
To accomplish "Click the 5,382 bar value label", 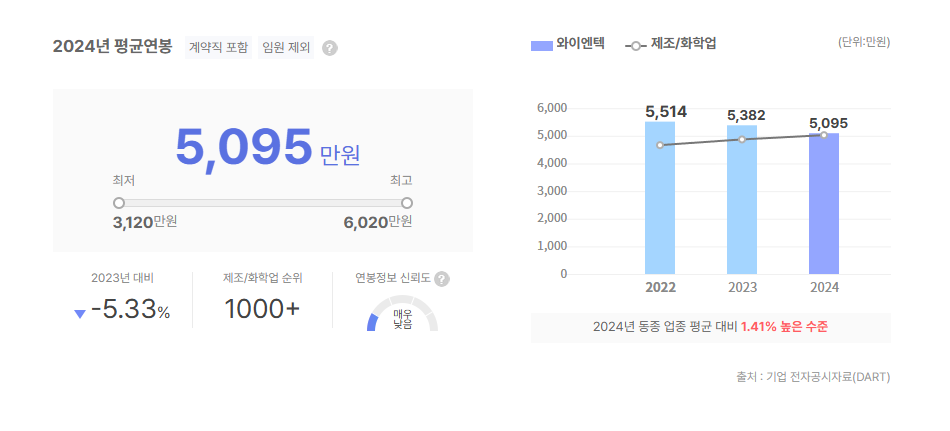I will tap(746, 115).
